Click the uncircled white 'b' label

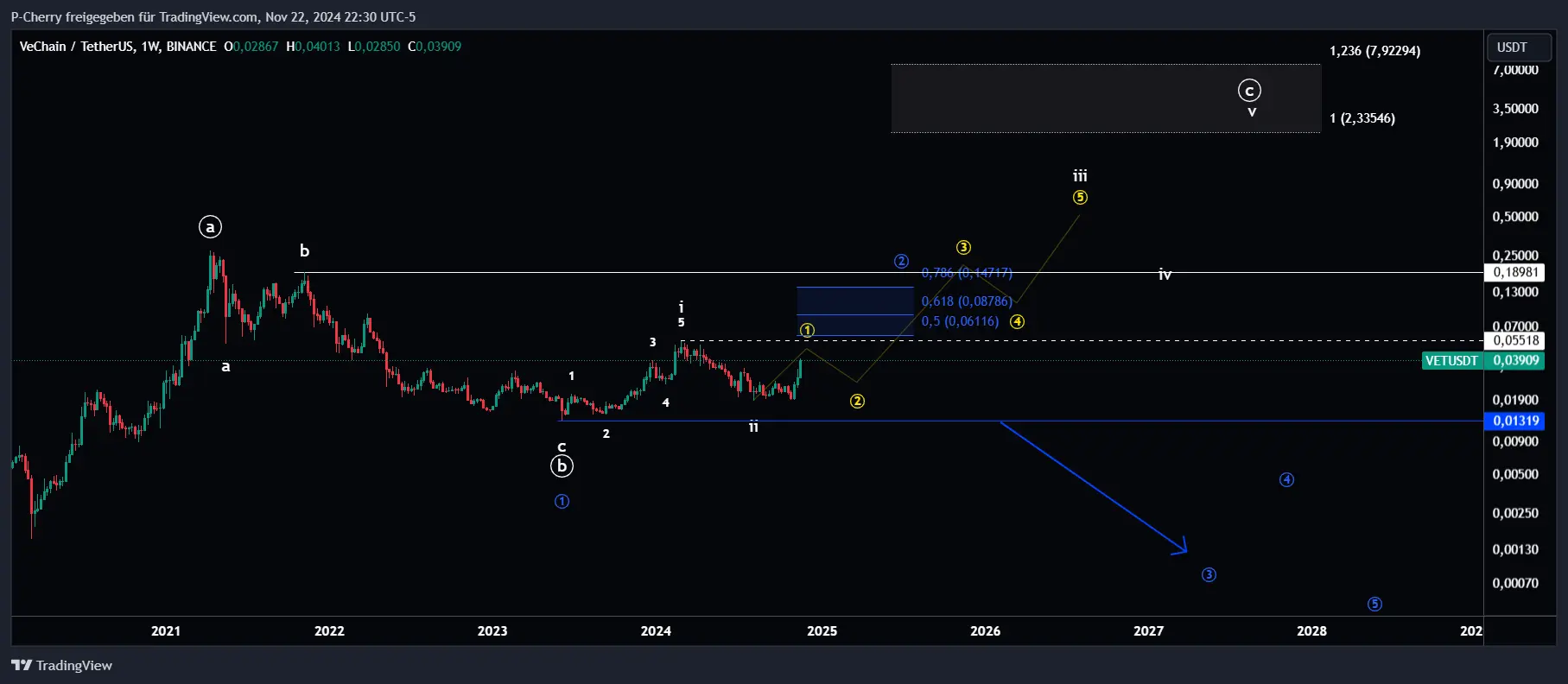click(304, 250)
